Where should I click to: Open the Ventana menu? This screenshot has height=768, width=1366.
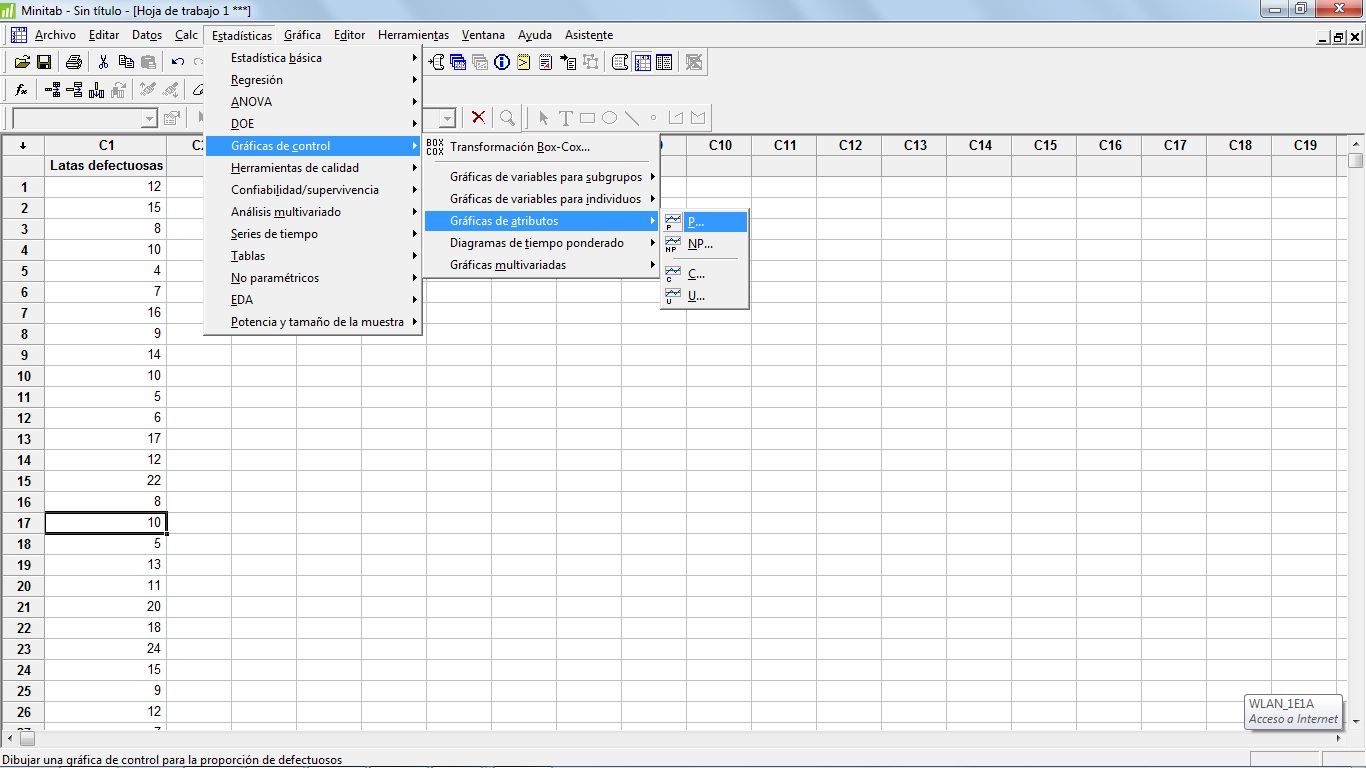pos(484,35)
